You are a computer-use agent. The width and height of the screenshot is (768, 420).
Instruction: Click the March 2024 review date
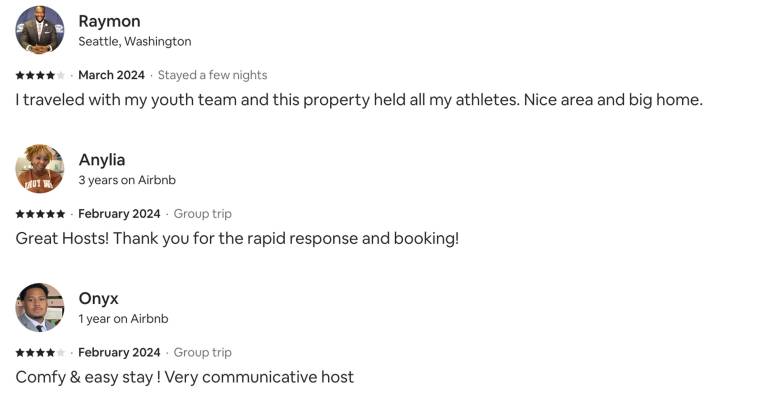[111, 75]
